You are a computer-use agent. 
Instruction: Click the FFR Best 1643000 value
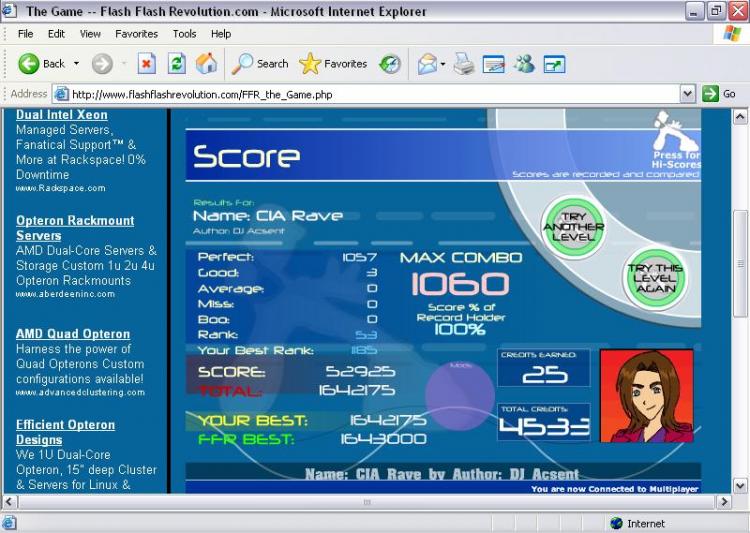click(x=383, y=439)
